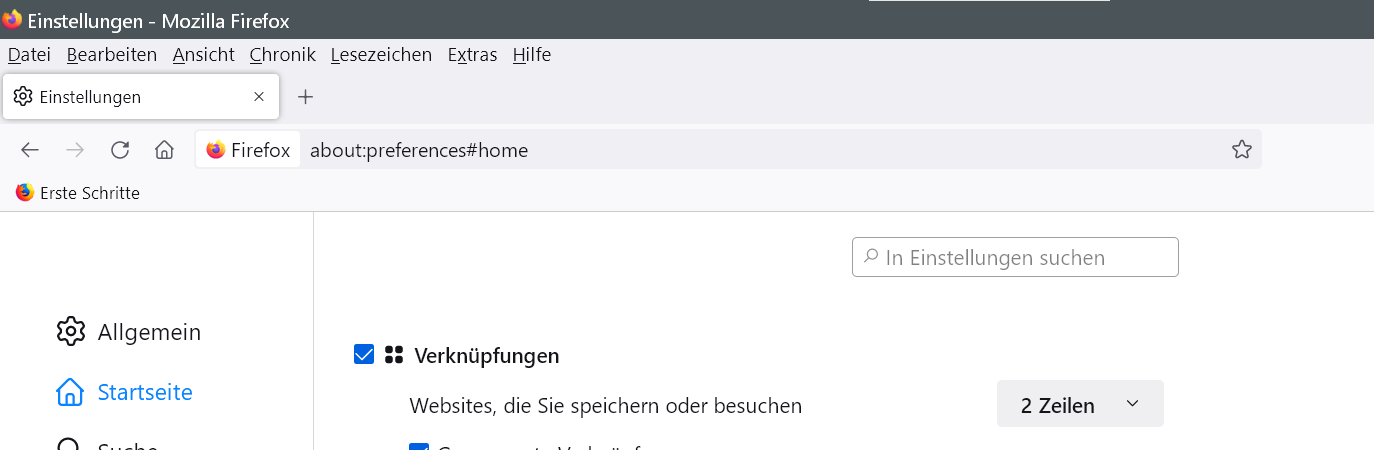This screenshot has height=450, width=1374.
Task: Bookmark this page with the star icon
Action: click(1241, 150)
